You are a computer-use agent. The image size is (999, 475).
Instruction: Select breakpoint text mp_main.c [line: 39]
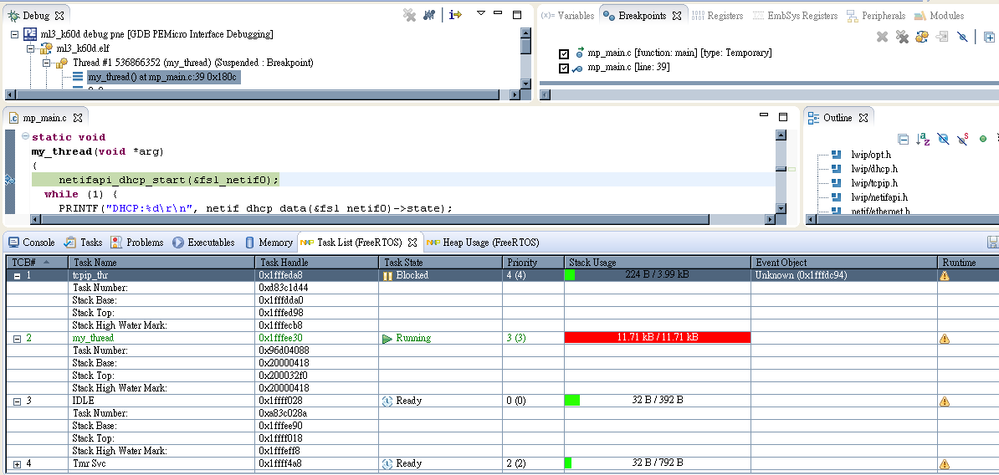628,67
